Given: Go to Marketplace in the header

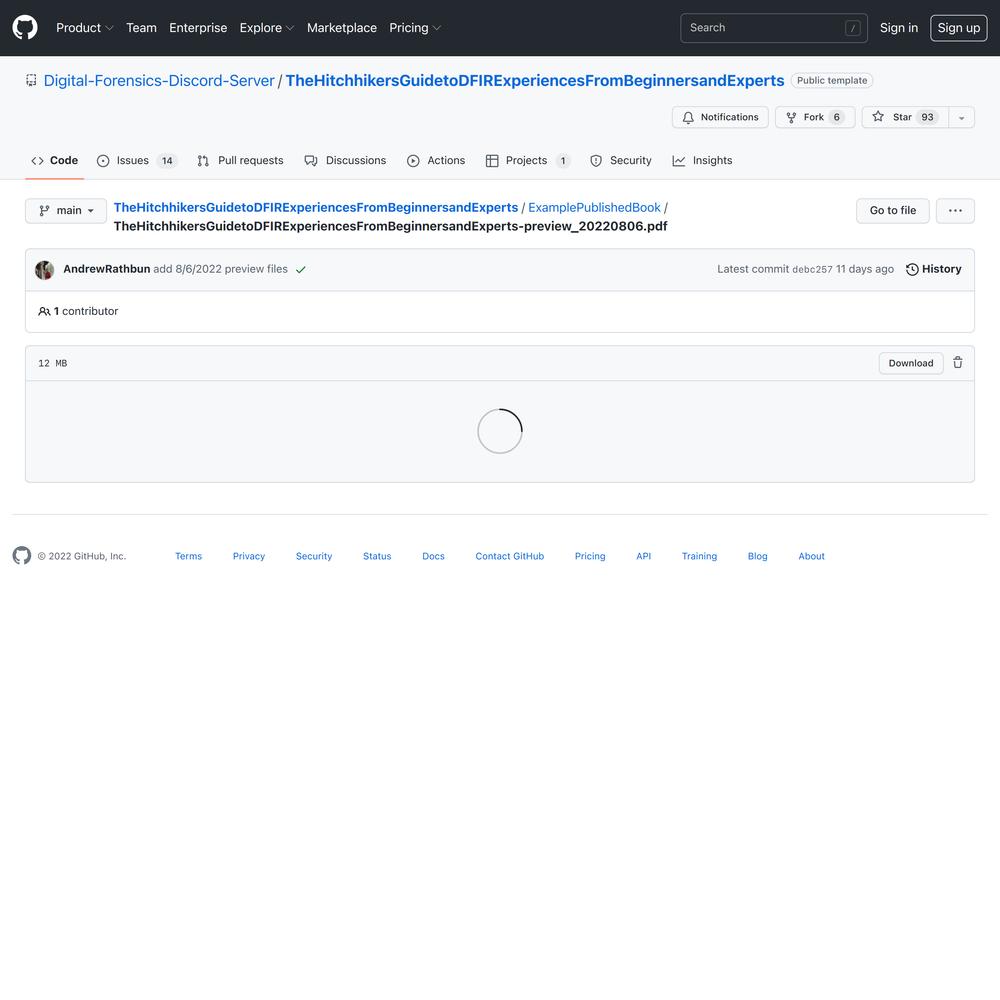Looking at the screenshot, I should [x=342, y=28].
